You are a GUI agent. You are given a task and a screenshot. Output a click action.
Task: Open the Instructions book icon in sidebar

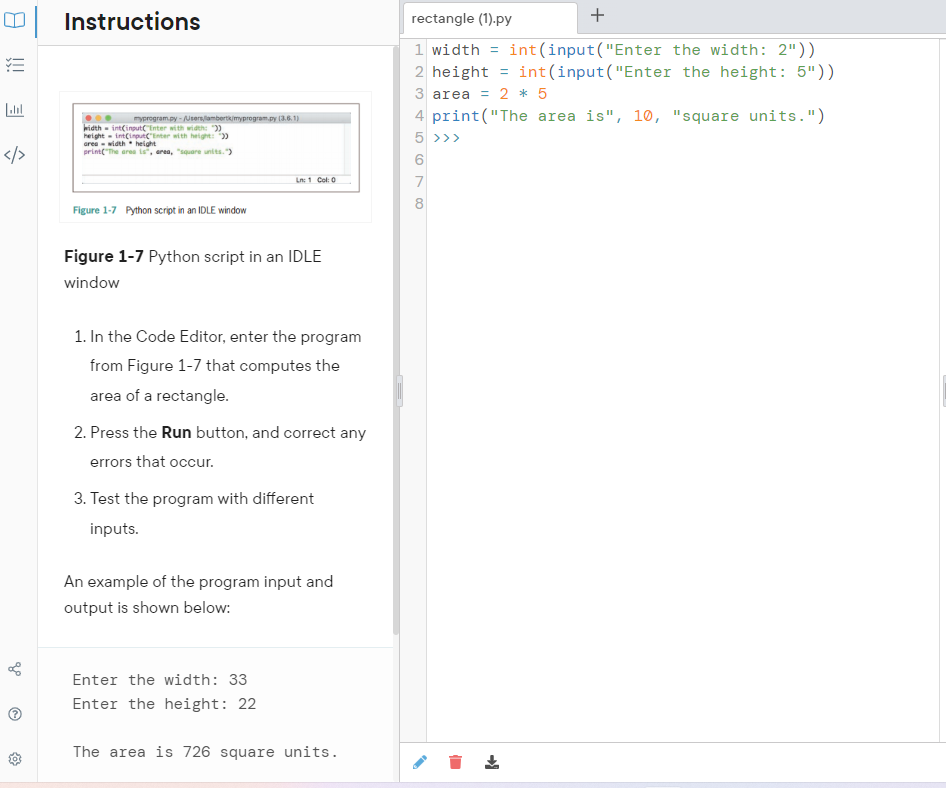[14, 21]
